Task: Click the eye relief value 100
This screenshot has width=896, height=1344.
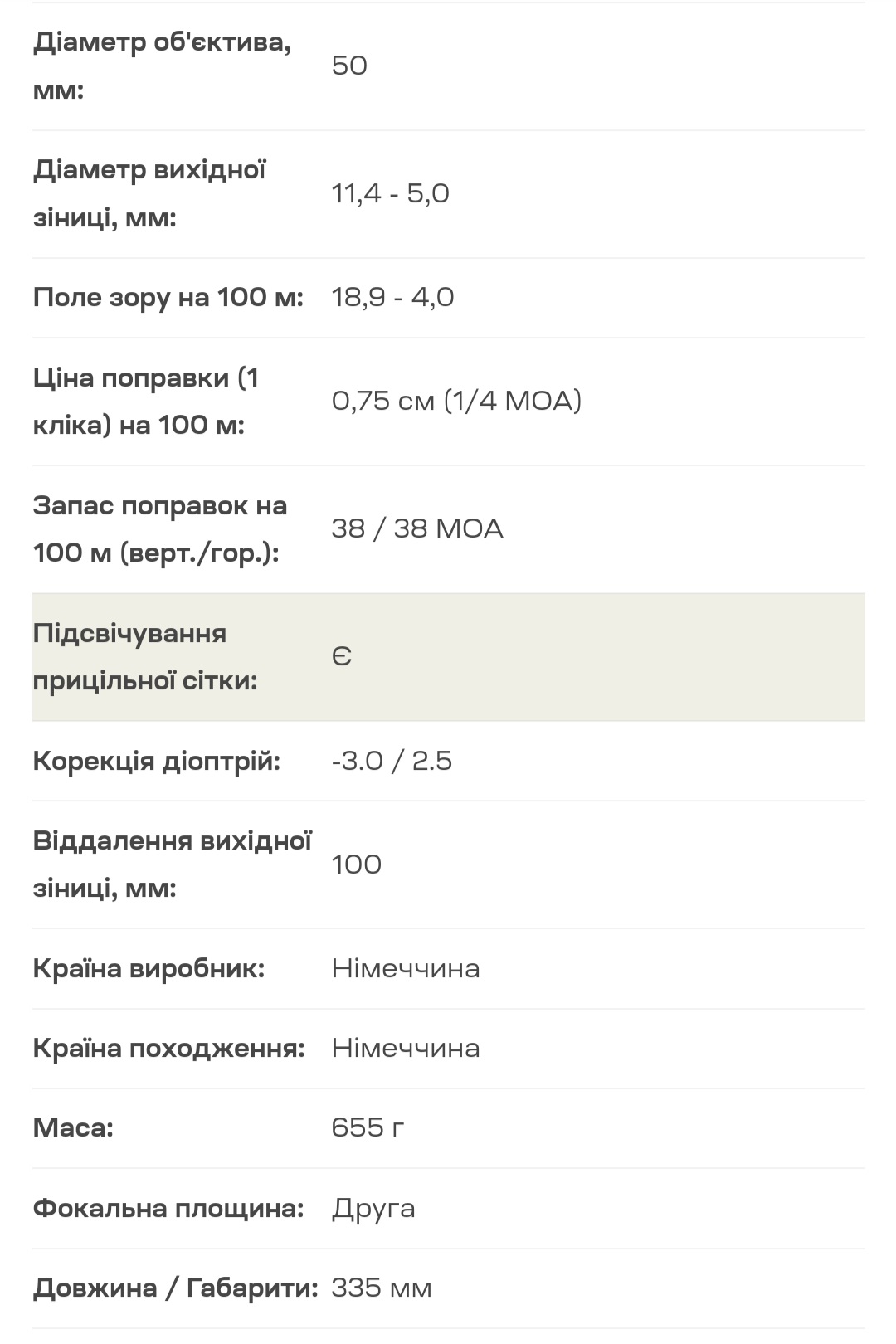Action: 357,864
